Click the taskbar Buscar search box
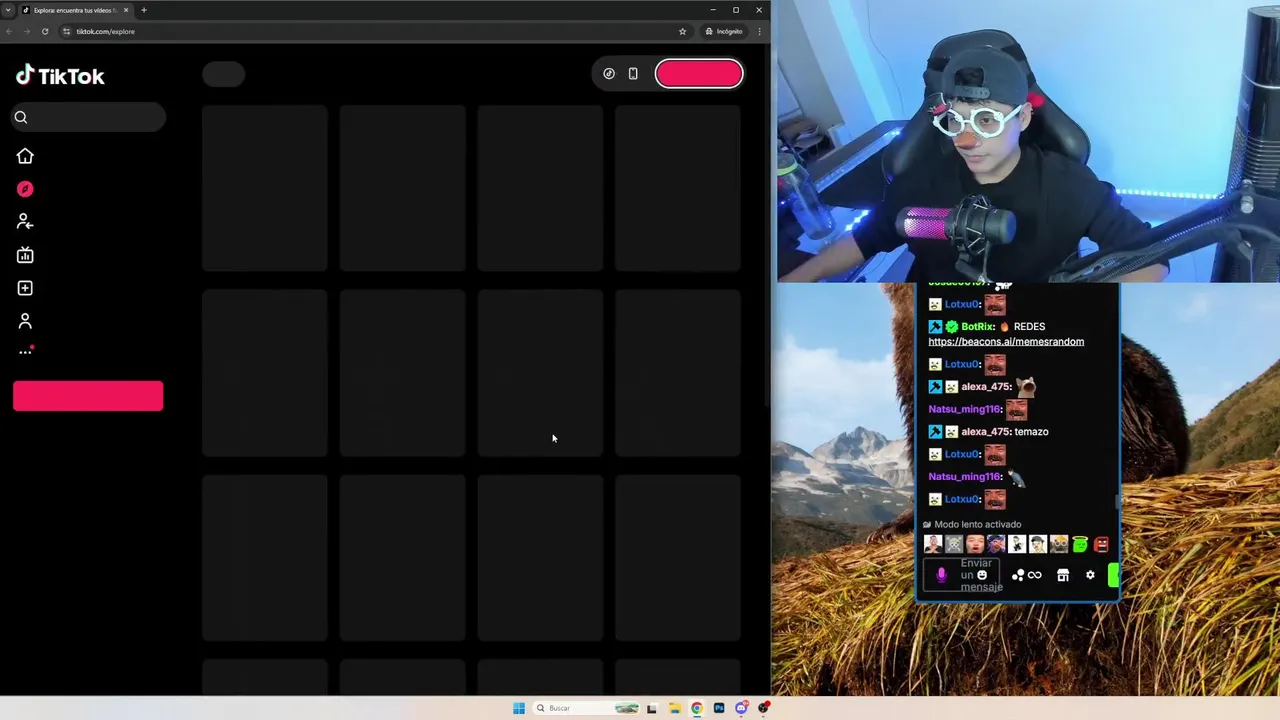The width and height of the screenshot is (1280, 720). (x=587, y=708)
